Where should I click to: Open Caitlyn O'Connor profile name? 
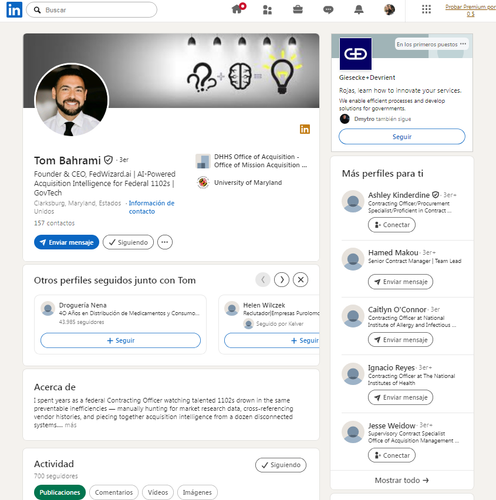[397, 309]
